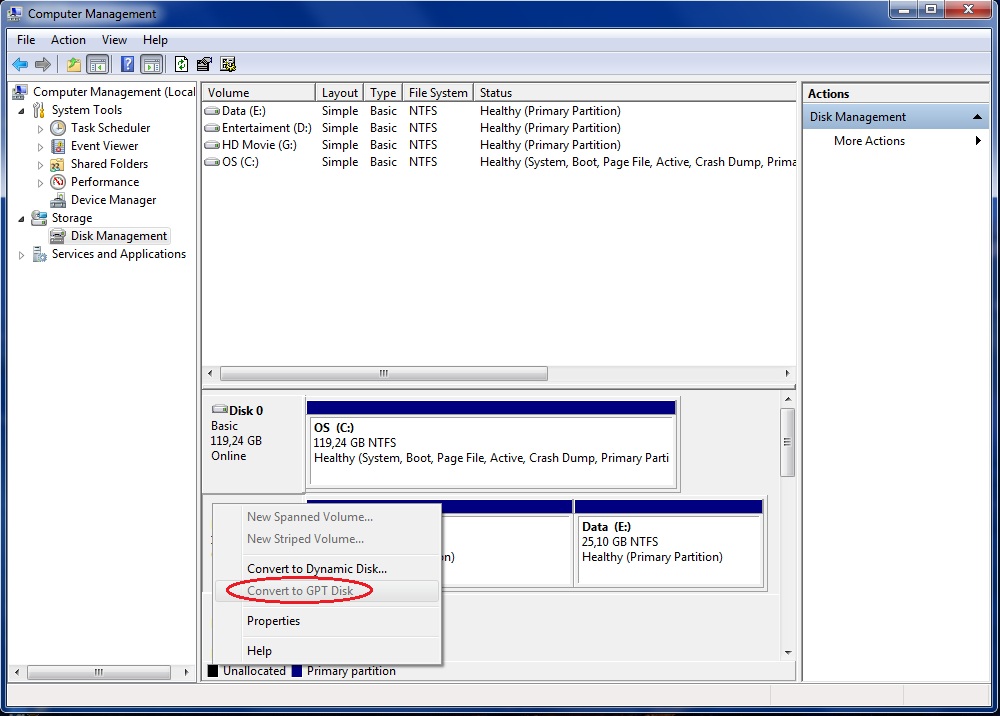Click the console tree horizontal scrollbar thumb
Image resolution: width=1000 pixels, height=716 pixels.
coord(99,672)
